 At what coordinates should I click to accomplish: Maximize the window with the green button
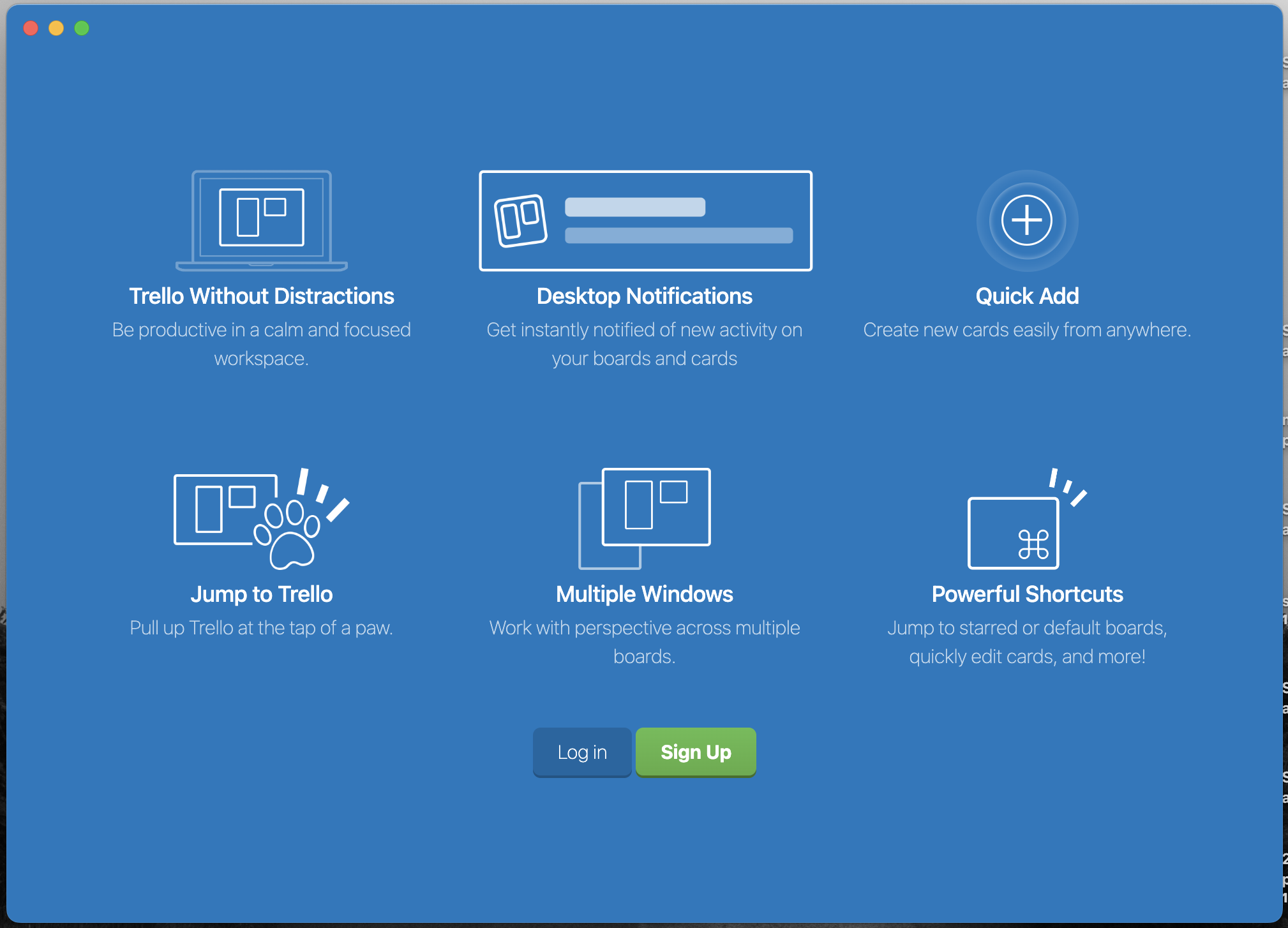coord(82,28)
